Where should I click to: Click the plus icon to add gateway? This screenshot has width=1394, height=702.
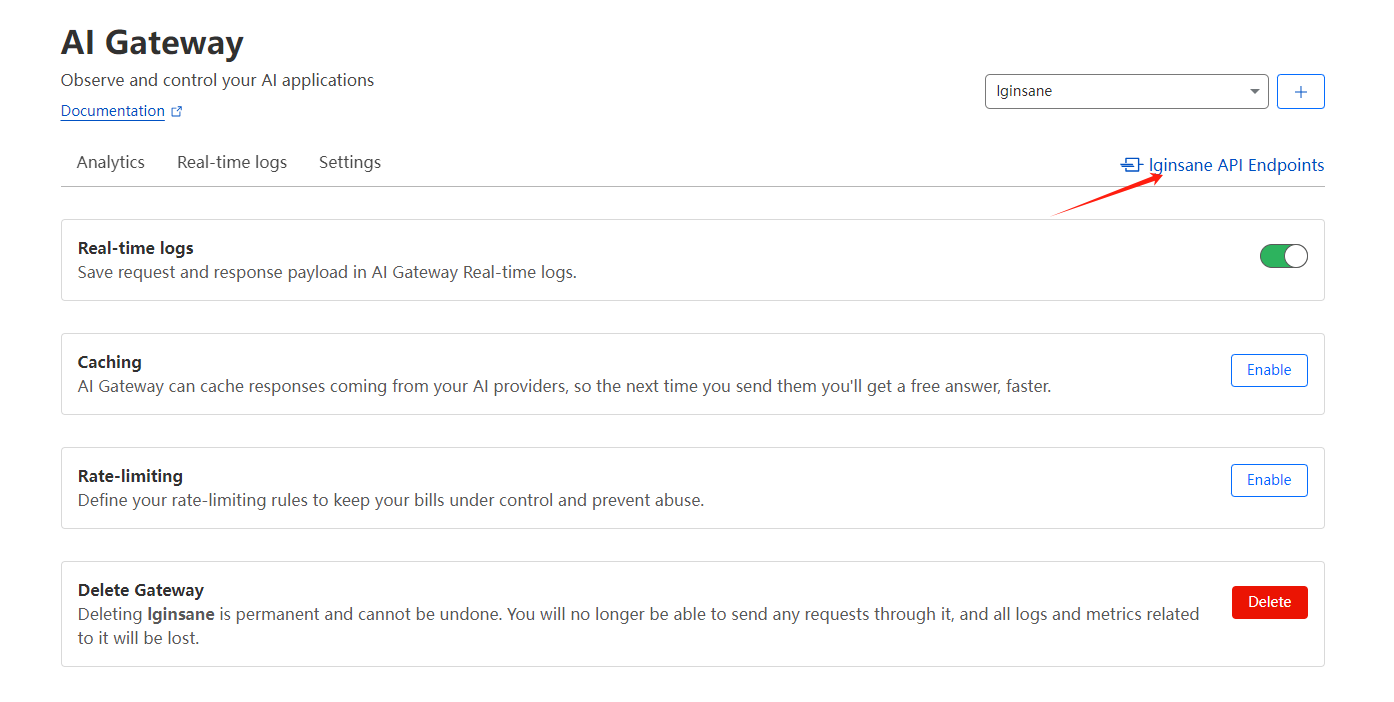pyautogui.click(x=1300, y=91)
